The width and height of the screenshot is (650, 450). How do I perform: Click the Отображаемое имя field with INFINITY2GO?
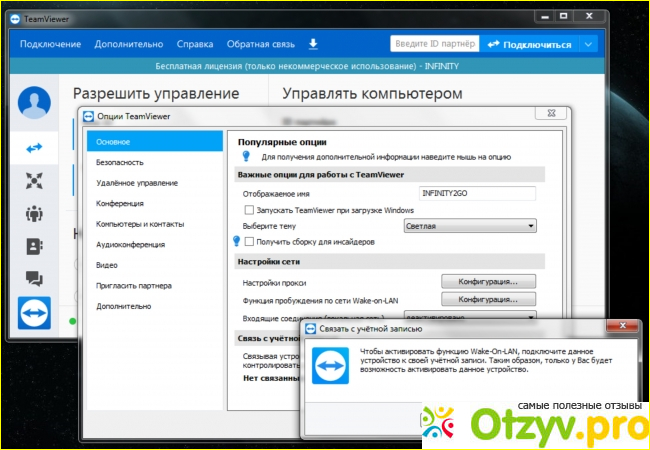(476, 193)
